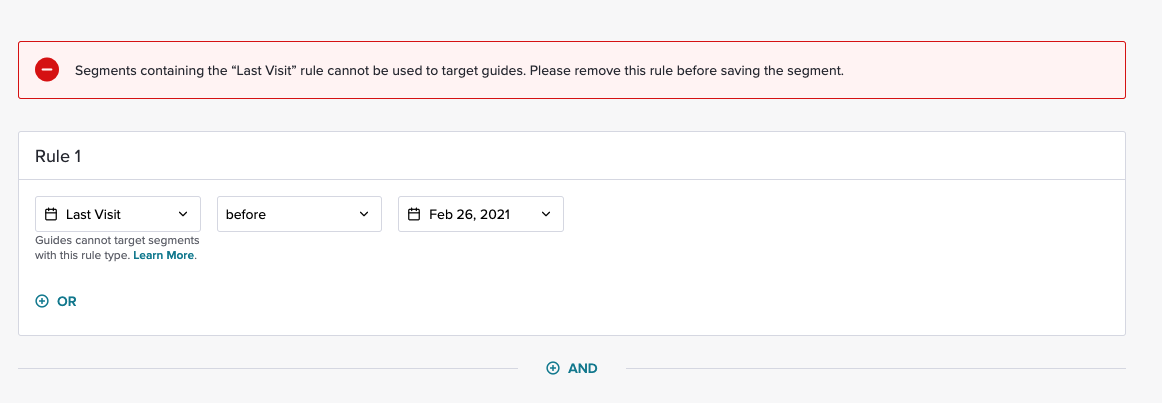The width and height of the screenshot is (1162, 403).
Task: Open the Last Visit rule type selector
Action: 118,214
